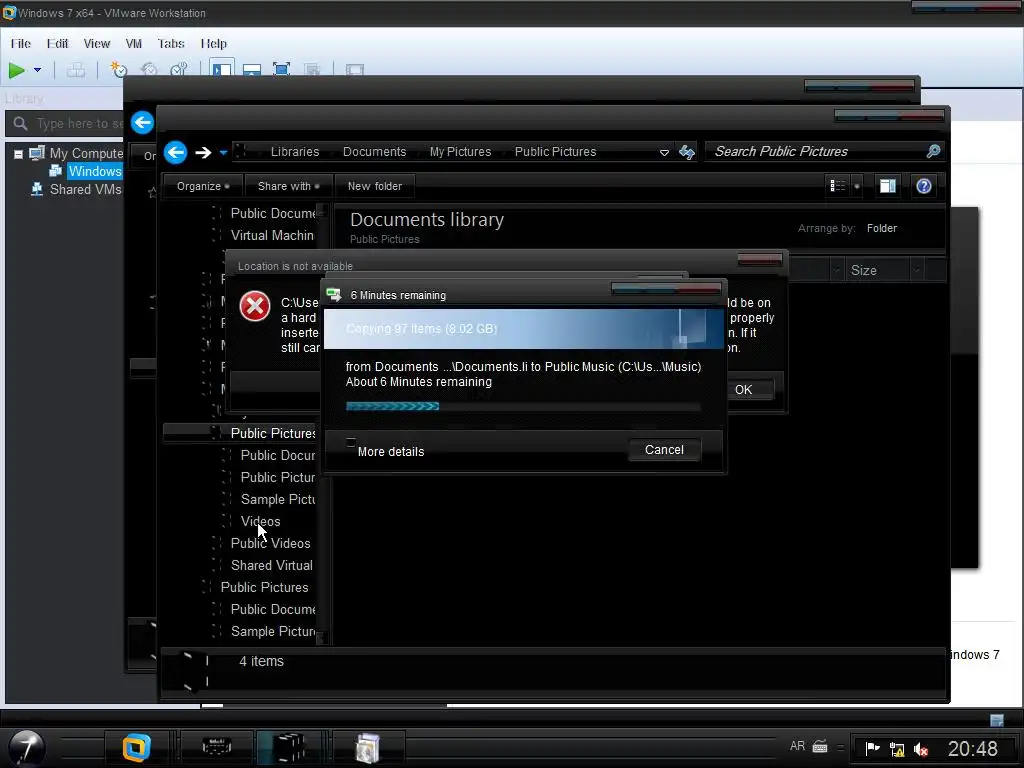This screenshot has width=1024, height=768.
Task: Revert the VM to its snapshot
Action: [x=149, y=69]
